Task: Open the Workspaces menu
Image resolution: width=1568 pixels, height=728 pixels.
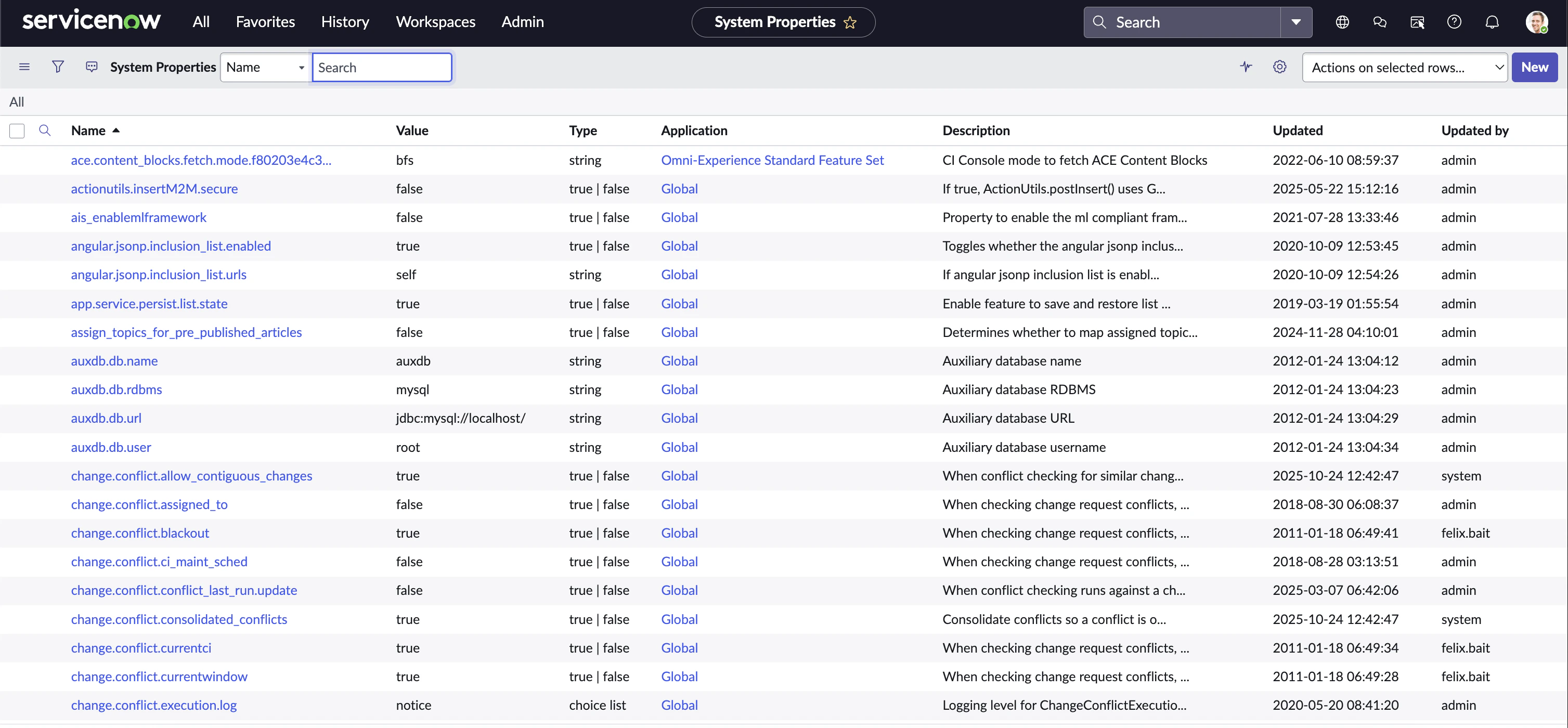Action: [x=435, y=22]
